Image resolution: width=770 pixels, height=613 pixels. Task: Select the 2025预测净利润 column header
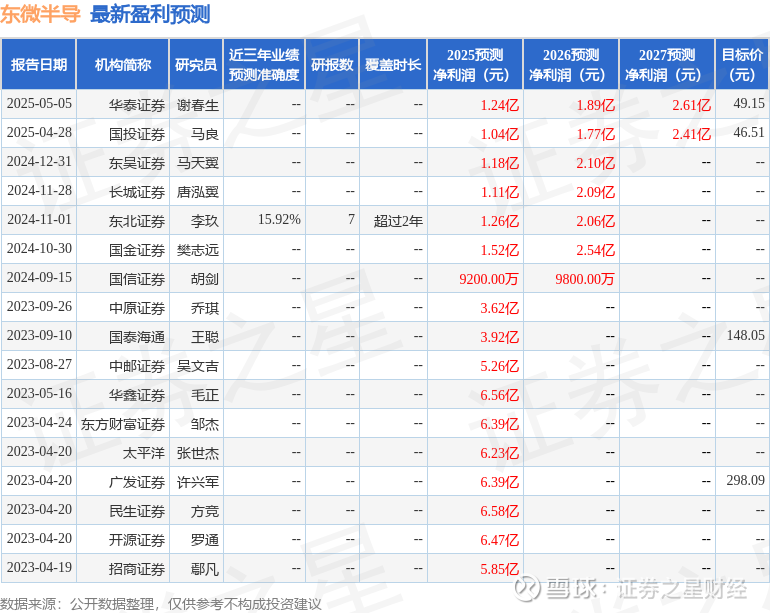[x=475, y=64]
